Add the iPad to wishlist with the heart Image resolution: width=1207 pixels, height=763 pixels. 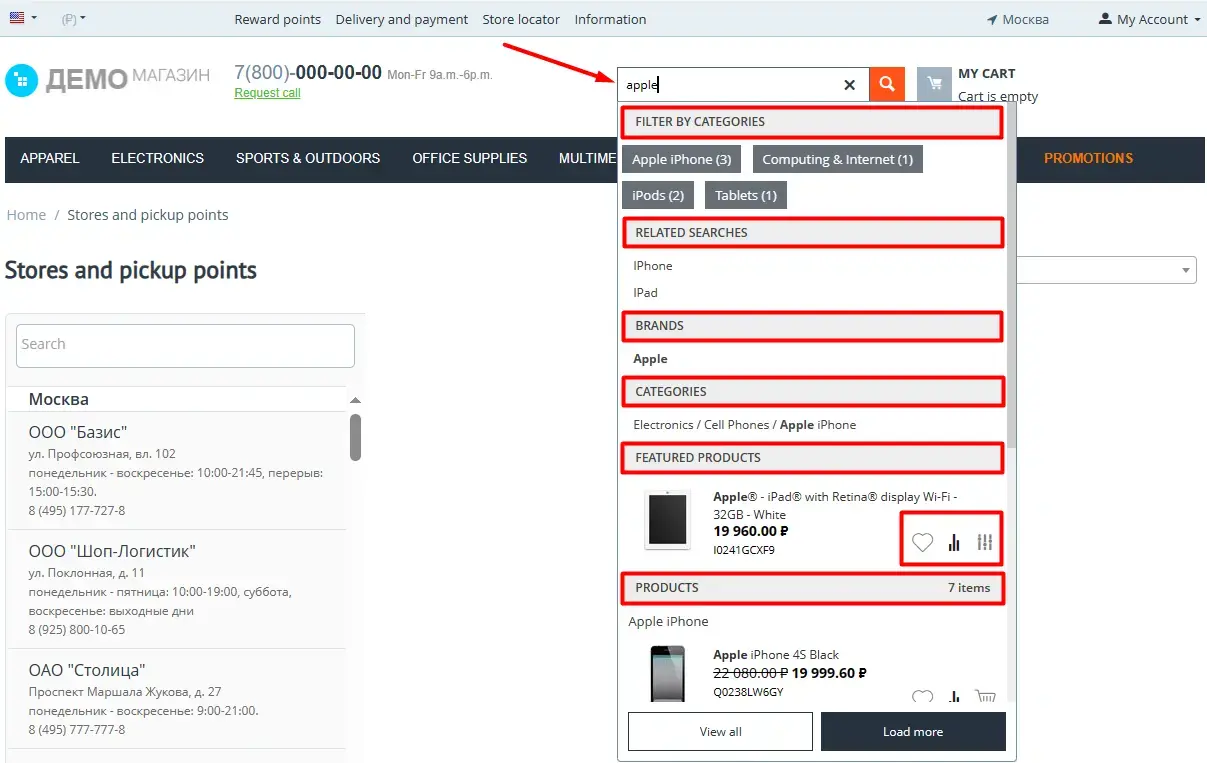tap(922, 543)
